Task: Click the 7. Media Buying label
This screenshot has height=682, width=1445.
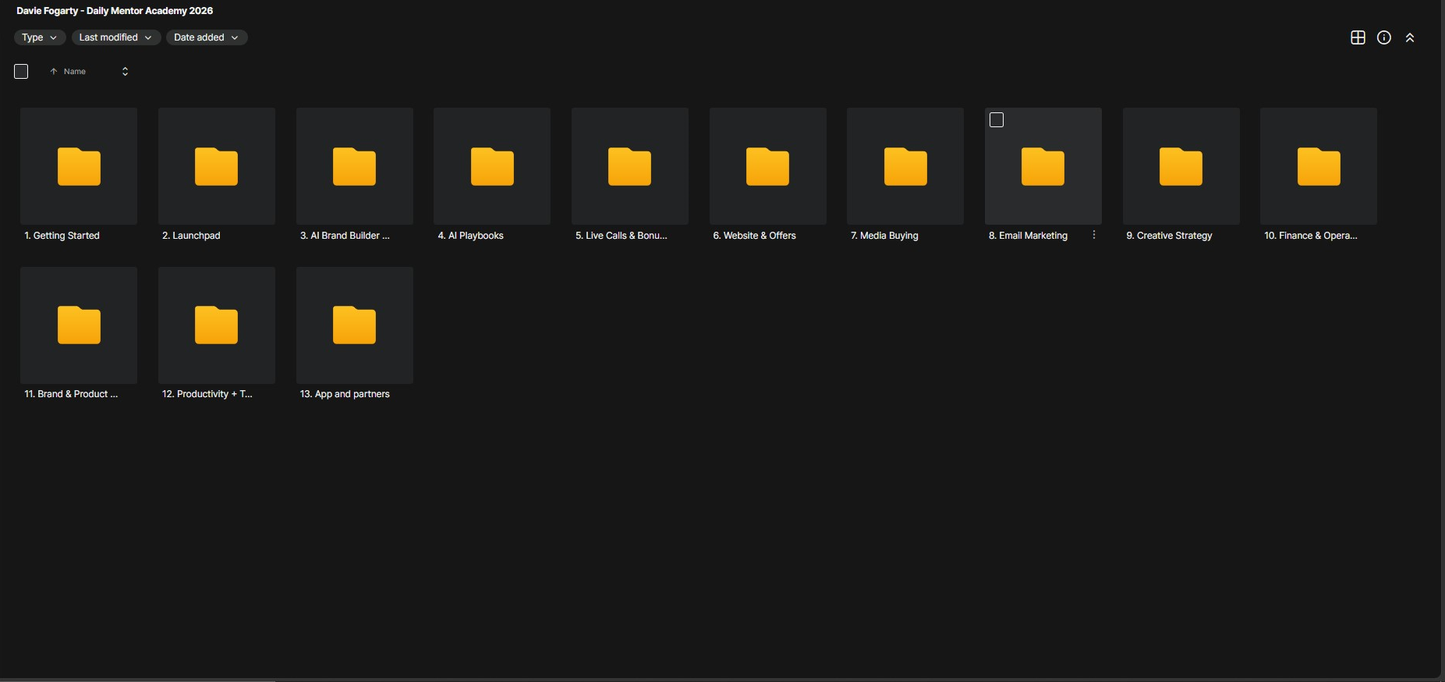Action: 884,236
